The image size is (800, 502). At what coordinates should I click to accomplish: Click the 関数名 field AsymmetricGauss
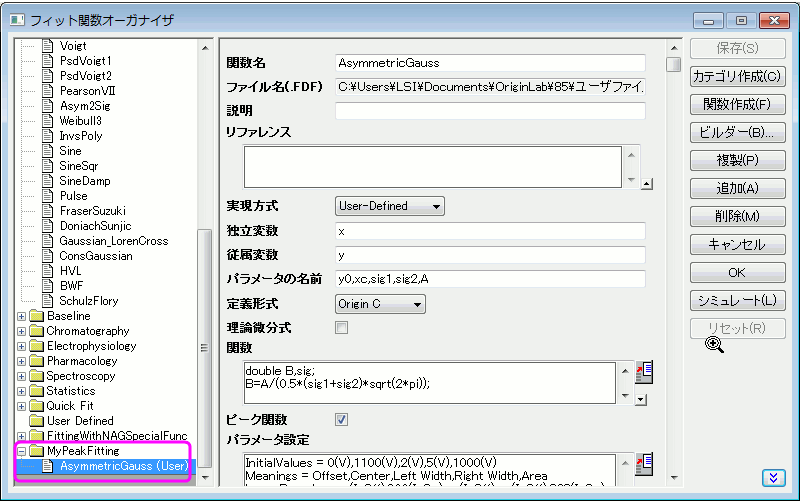tap(490, 63)
